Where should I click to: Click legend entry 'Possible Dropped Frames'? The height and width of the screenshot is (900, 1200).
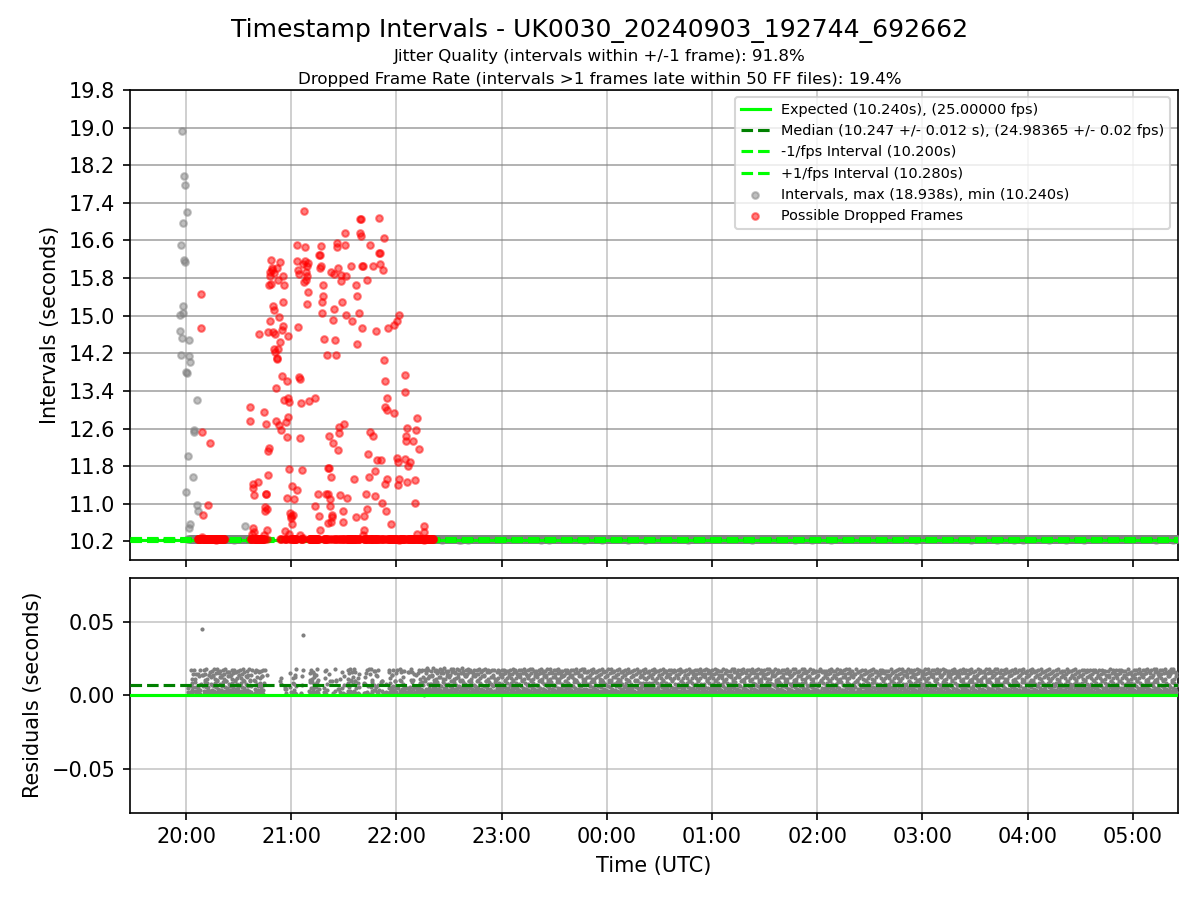[872, 215]
